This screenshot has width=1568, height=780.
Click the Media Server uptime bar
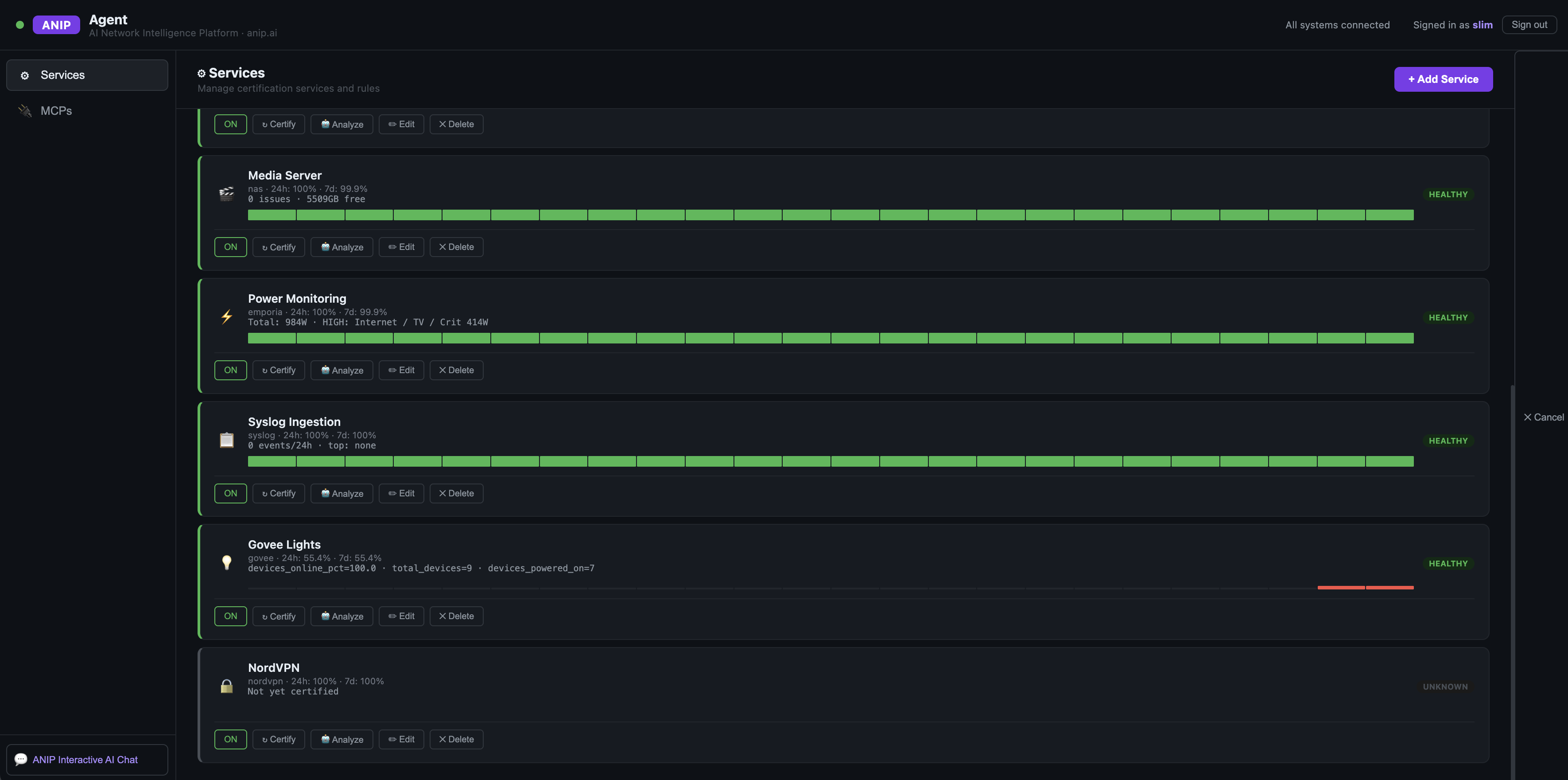click(x=831, y=215)
